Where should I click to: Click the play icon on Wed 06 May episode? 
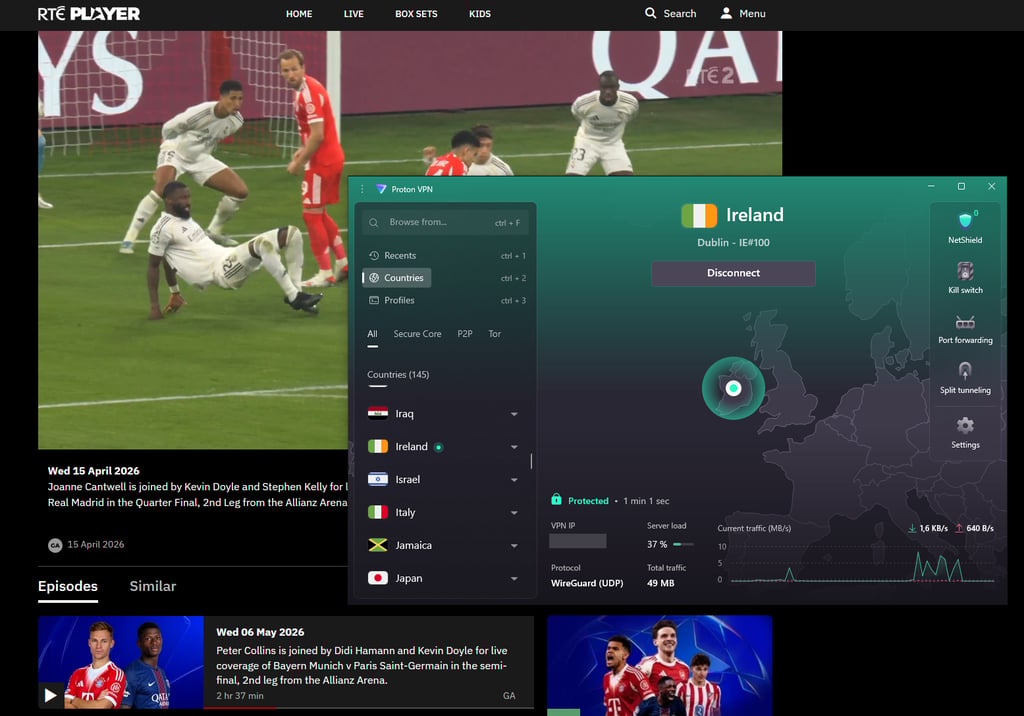point(50,695)
